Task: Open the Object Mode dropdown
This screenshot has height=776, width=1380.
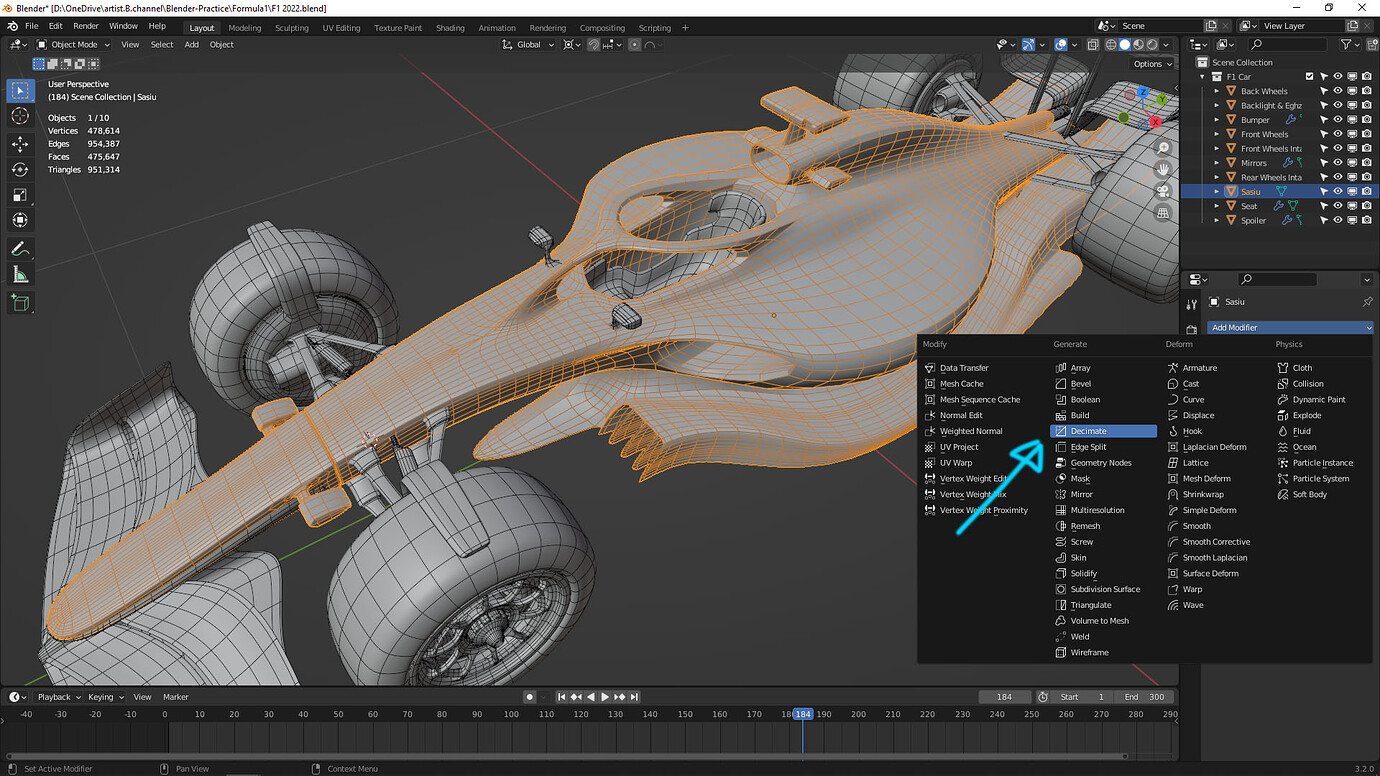Action: (74, 44)
